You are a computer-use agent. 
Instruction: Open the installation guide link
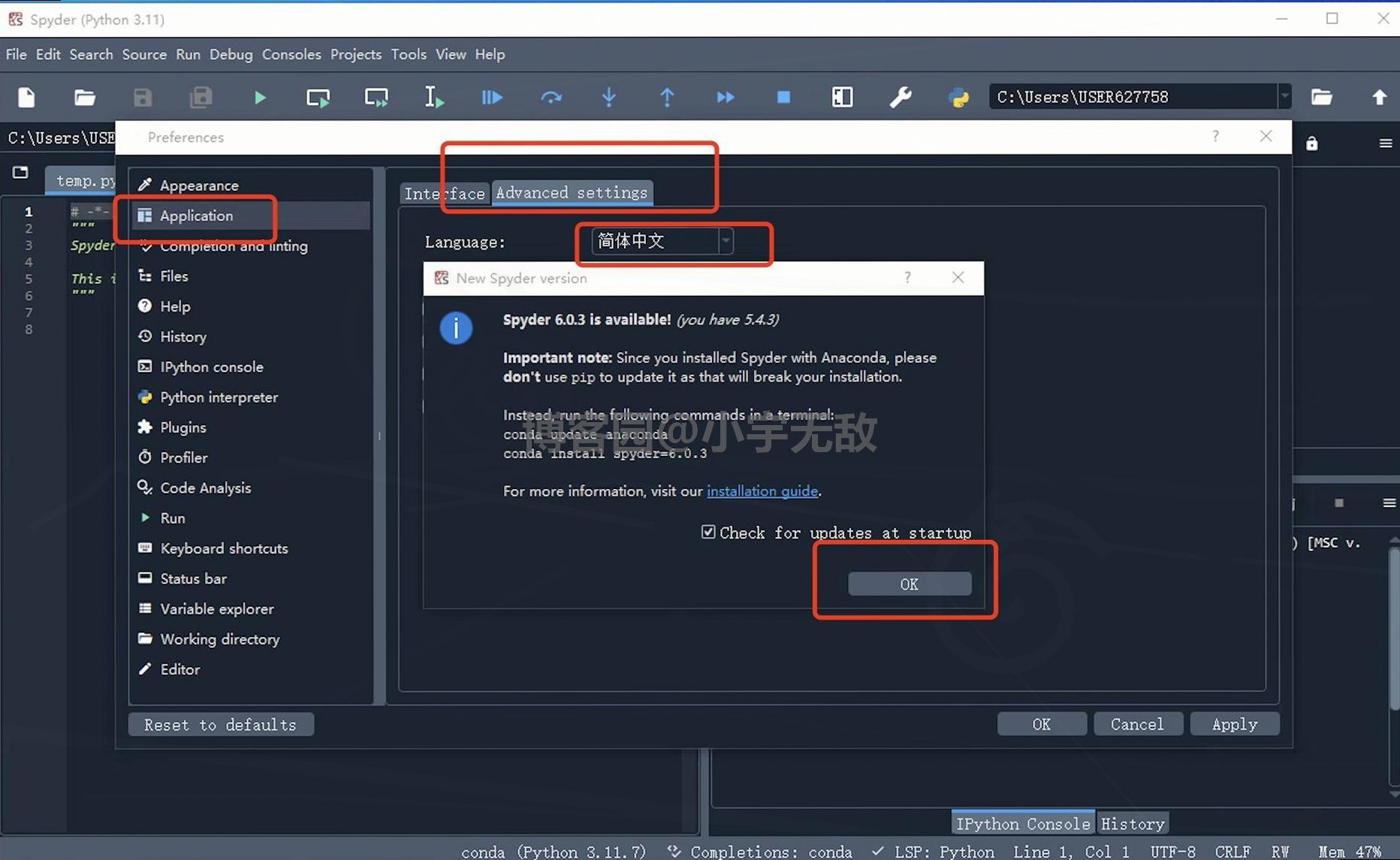point(762,490)
